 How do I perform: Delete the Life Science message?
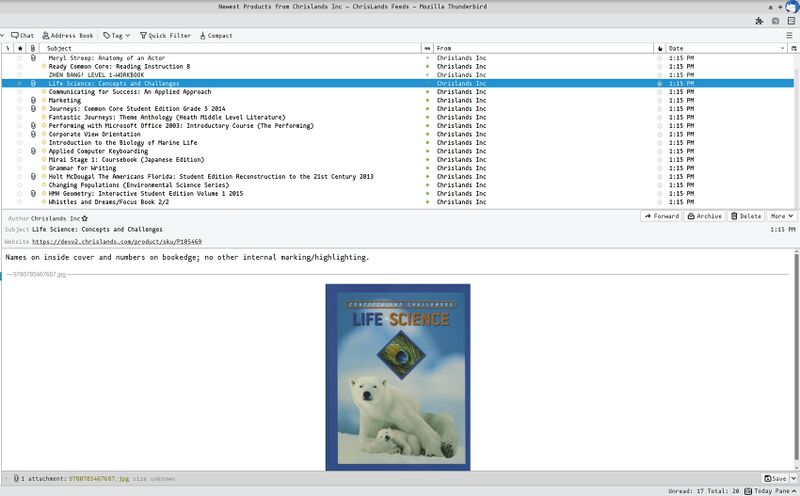coord(745,216)
